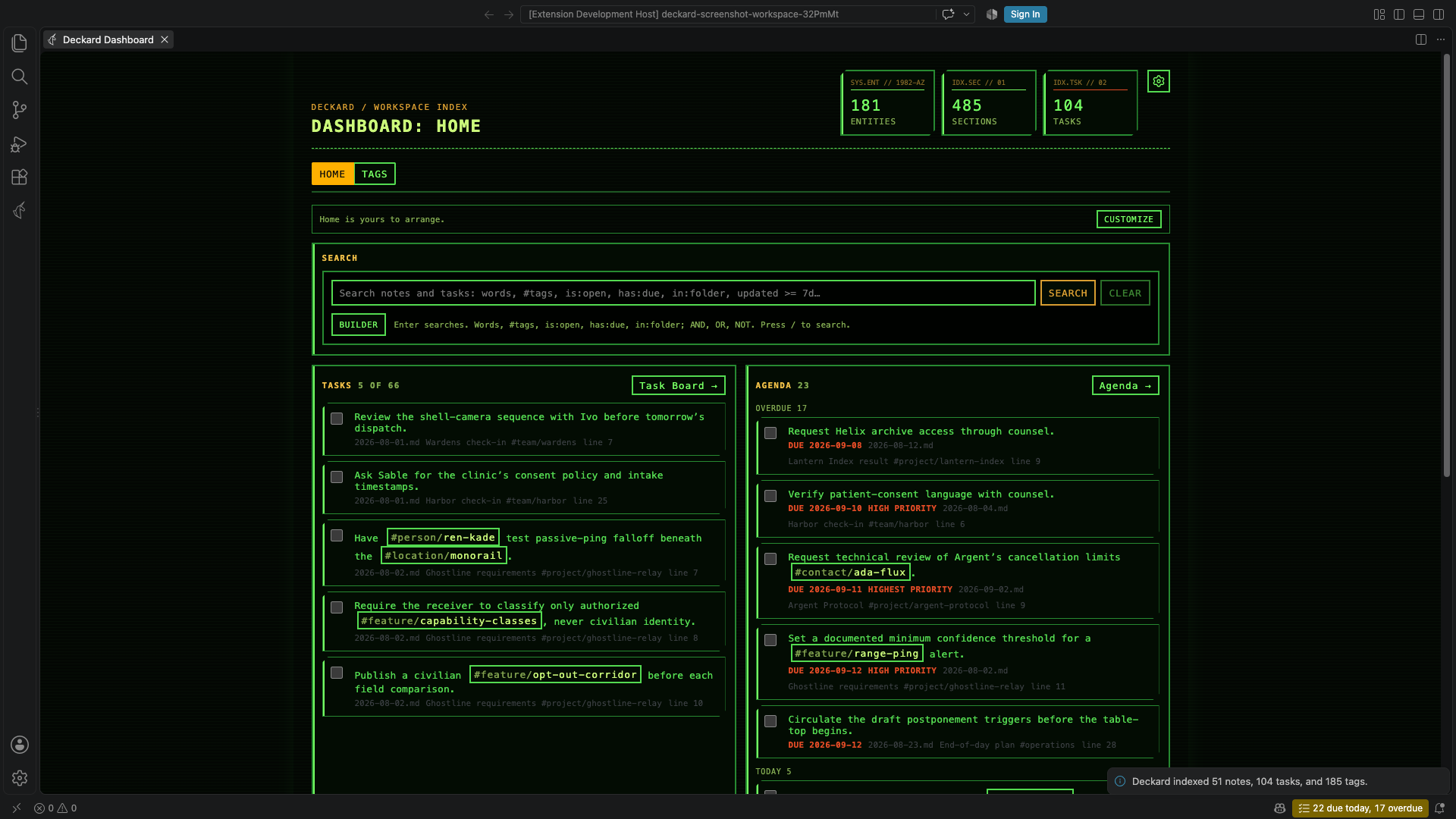The height and width of the screenshot is (819, 1456).
Task: Open the Deckard origami icon in activity bar
Action: [x=20, y=210]
